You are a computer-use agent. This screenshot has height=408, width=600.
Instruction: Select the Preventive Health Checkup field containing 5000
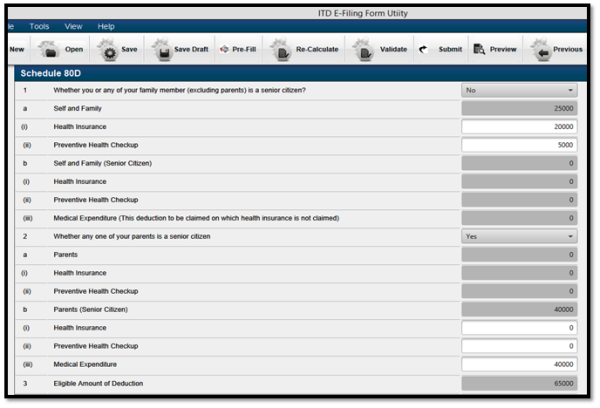click(519, 145)
